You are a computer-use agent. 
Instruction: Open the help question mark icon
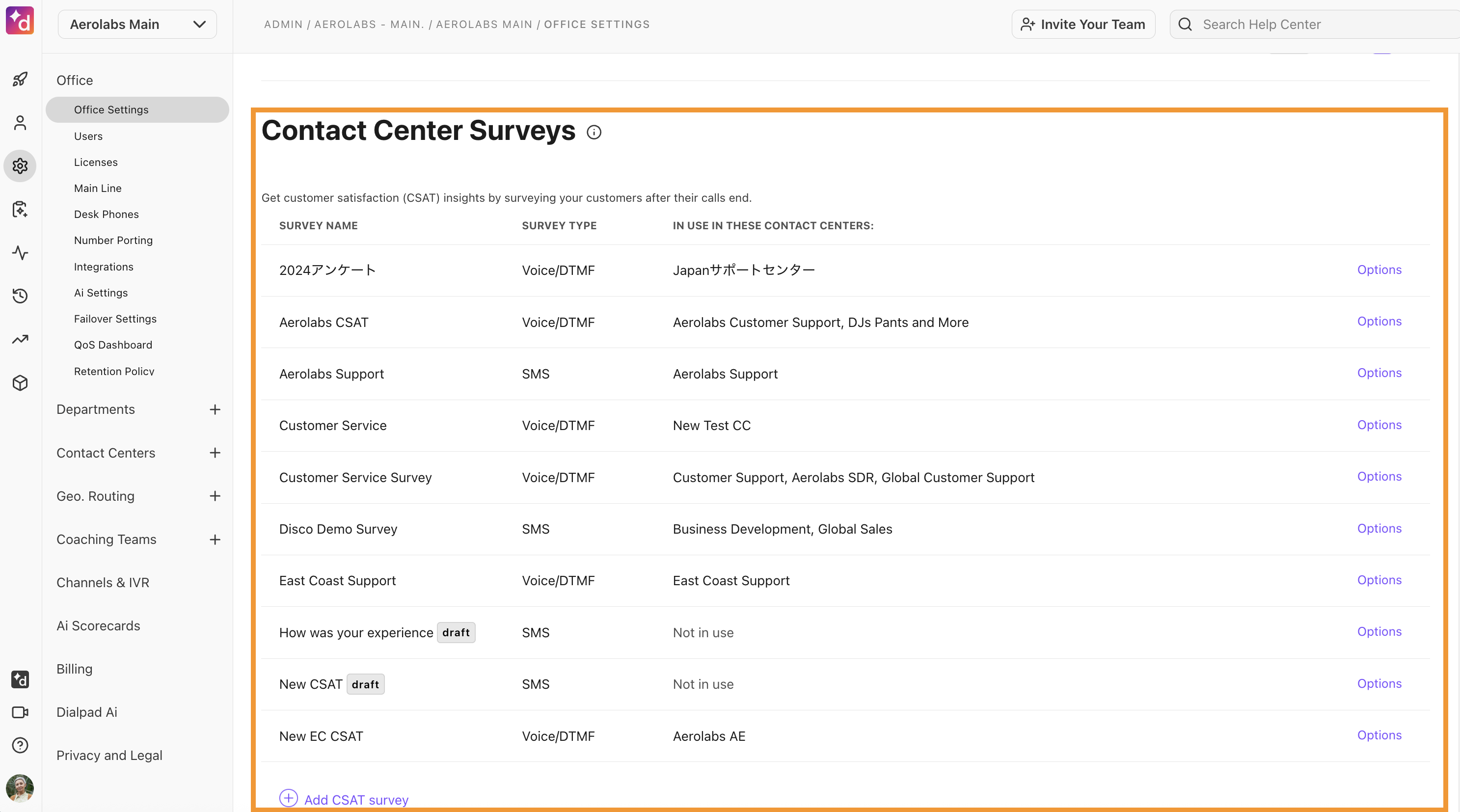(x=20, y=745)
